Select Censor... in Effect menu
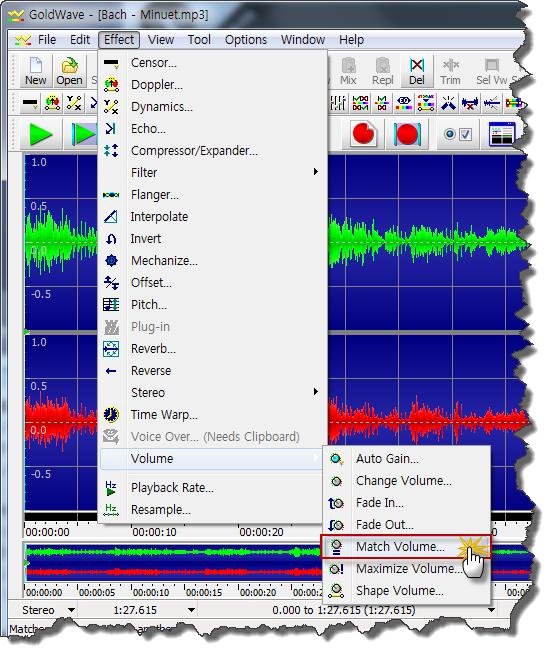This screenshot has height=650, width=545. click(212, 63)
